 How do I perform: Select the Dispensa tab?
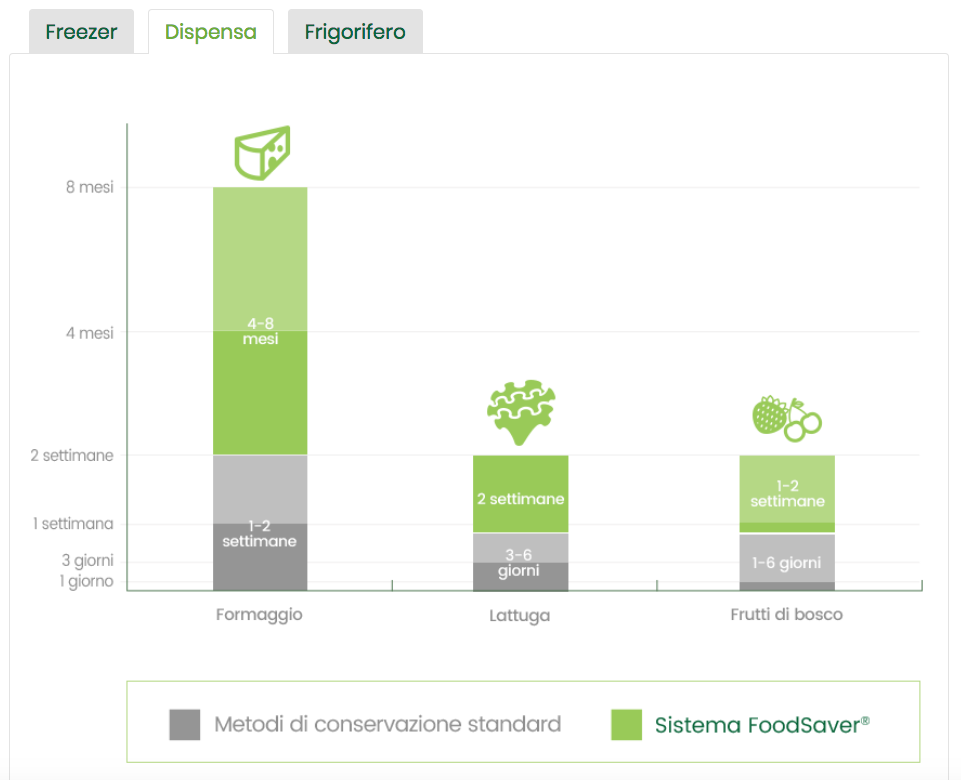(x=211, y=32)
